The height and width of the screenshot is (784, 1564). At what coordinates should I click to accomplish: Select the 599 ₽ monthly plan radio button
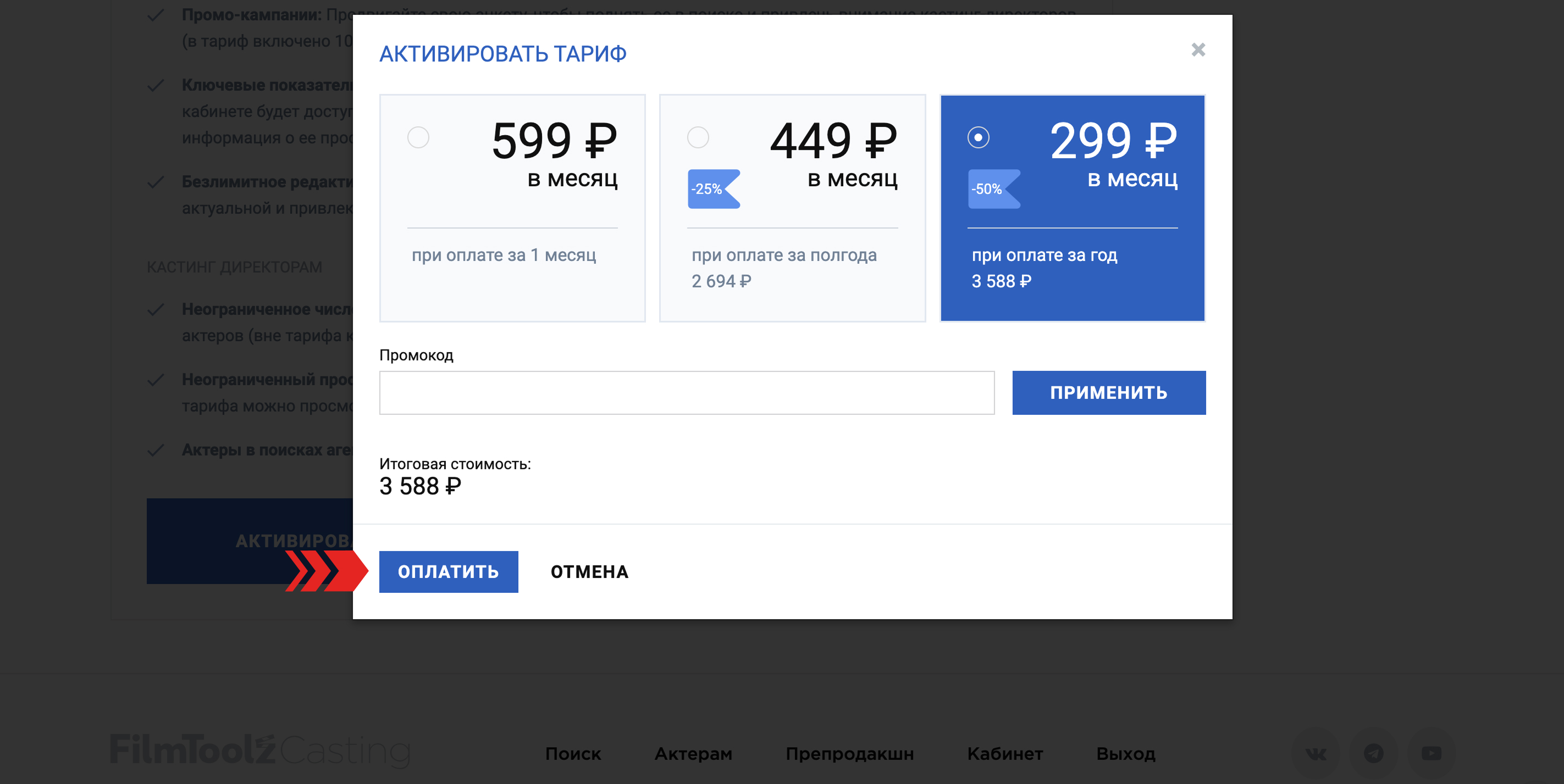[x=418, y=137]
